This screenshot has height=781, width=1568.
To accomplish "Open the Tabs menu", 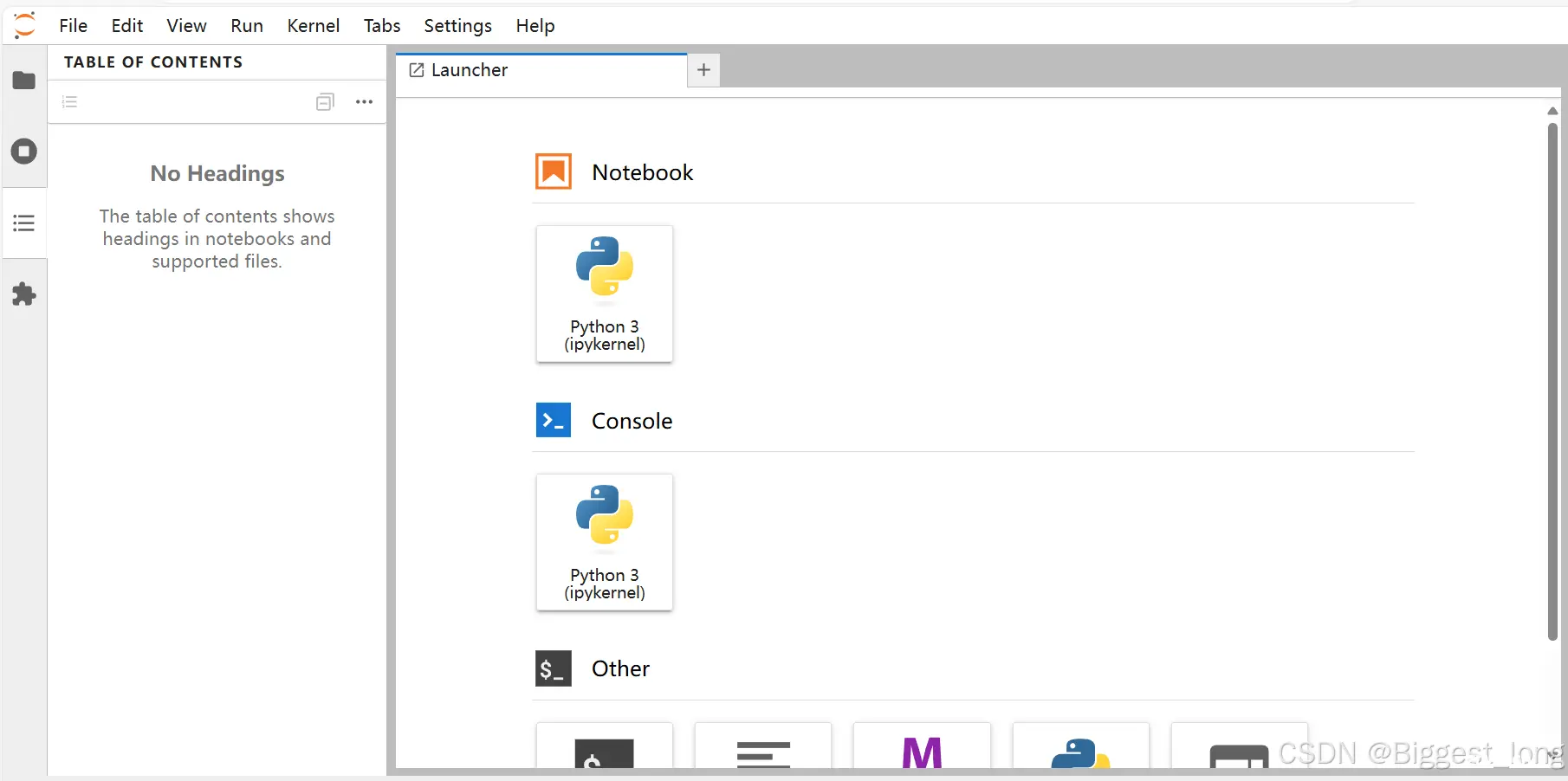I will coord(382,26).
